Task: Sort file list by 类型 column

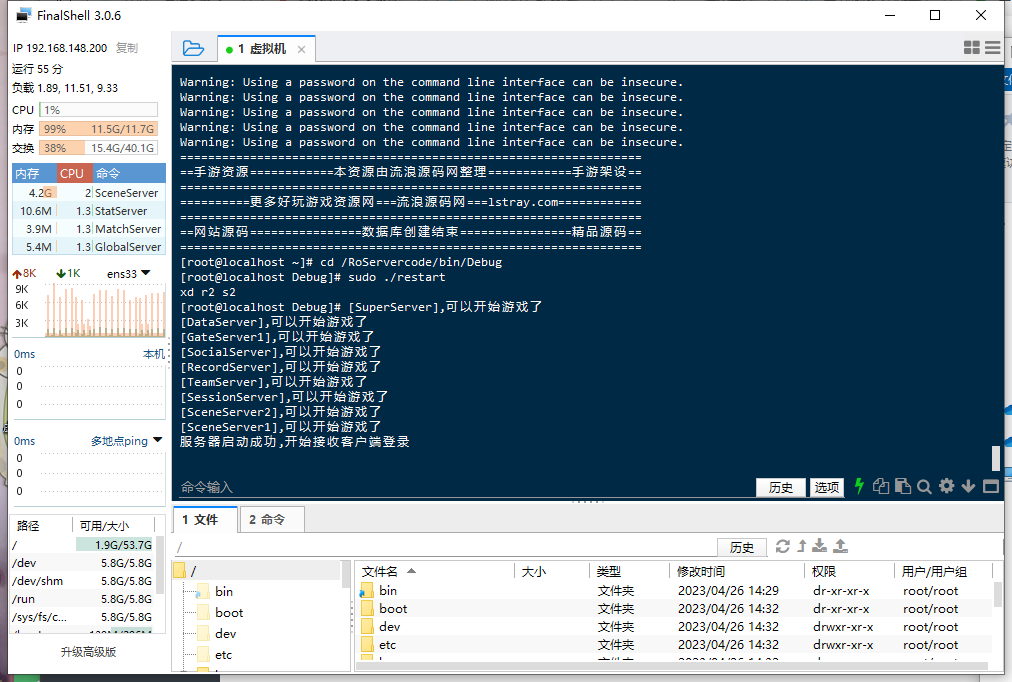Action: pos(629,571)
